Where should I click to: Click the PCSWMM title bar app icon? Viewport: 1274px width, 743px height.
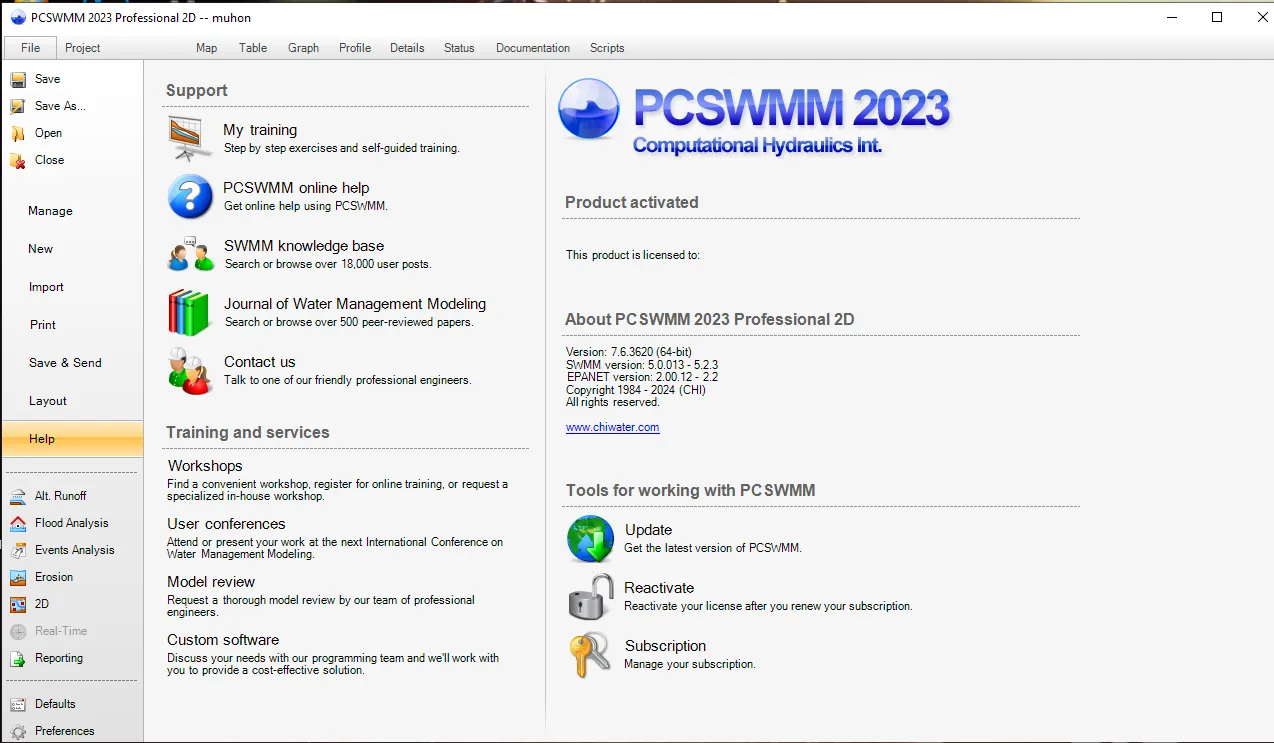pos(18,17)
